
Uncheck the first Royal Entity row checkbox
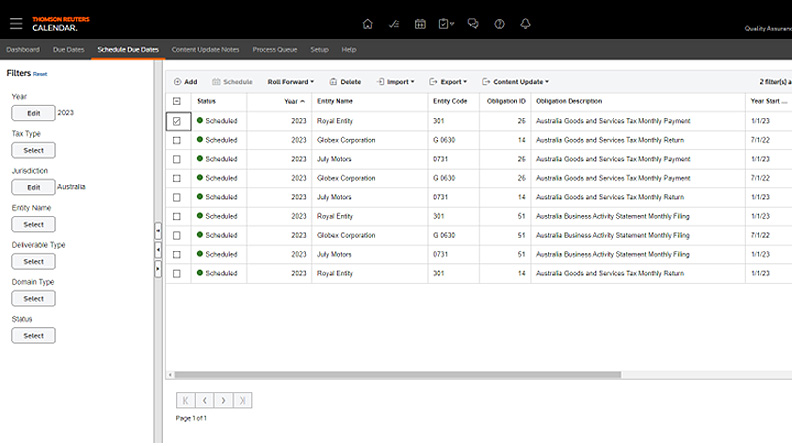click(x=177, y=121)
